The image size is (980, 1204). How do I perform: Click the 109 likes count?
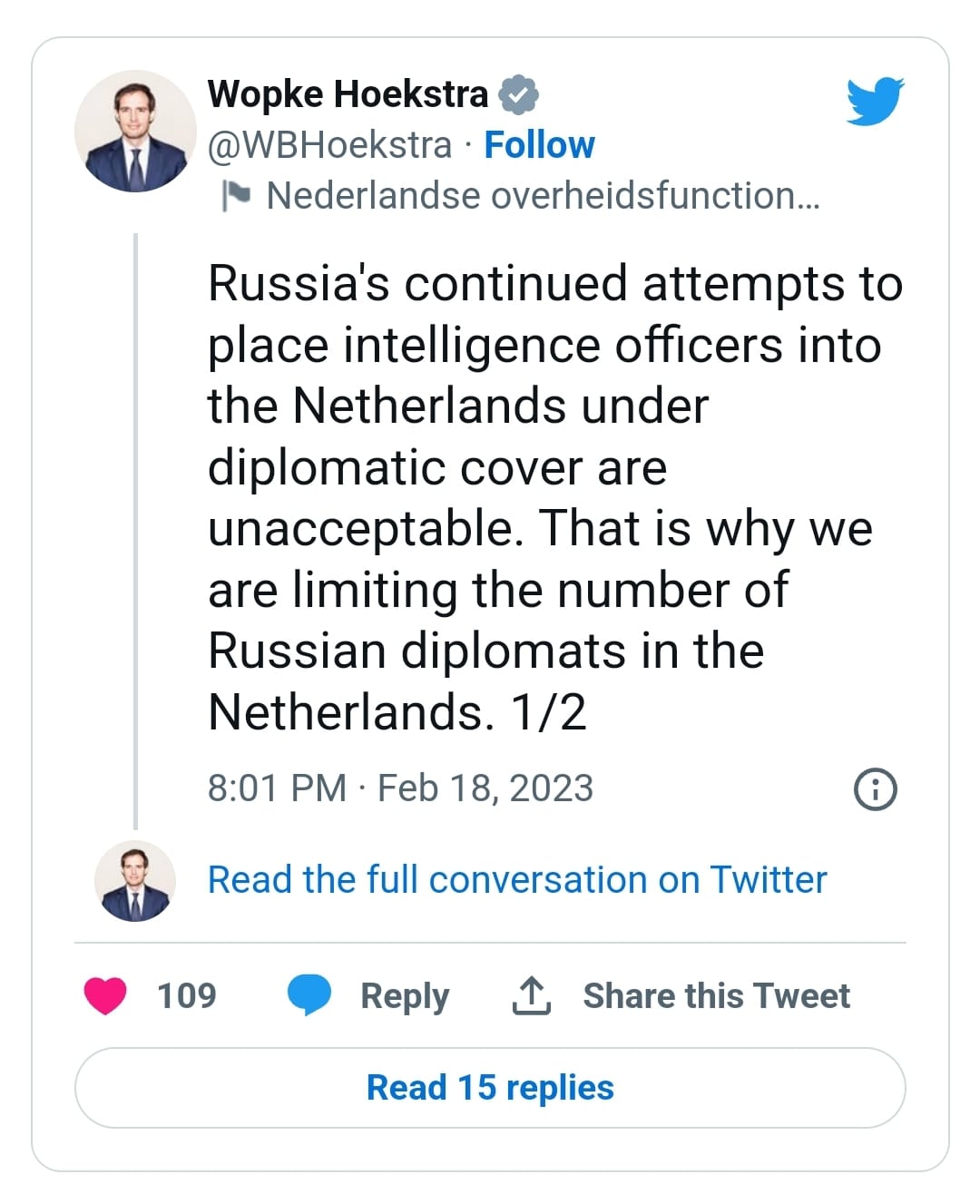point(187,996)
